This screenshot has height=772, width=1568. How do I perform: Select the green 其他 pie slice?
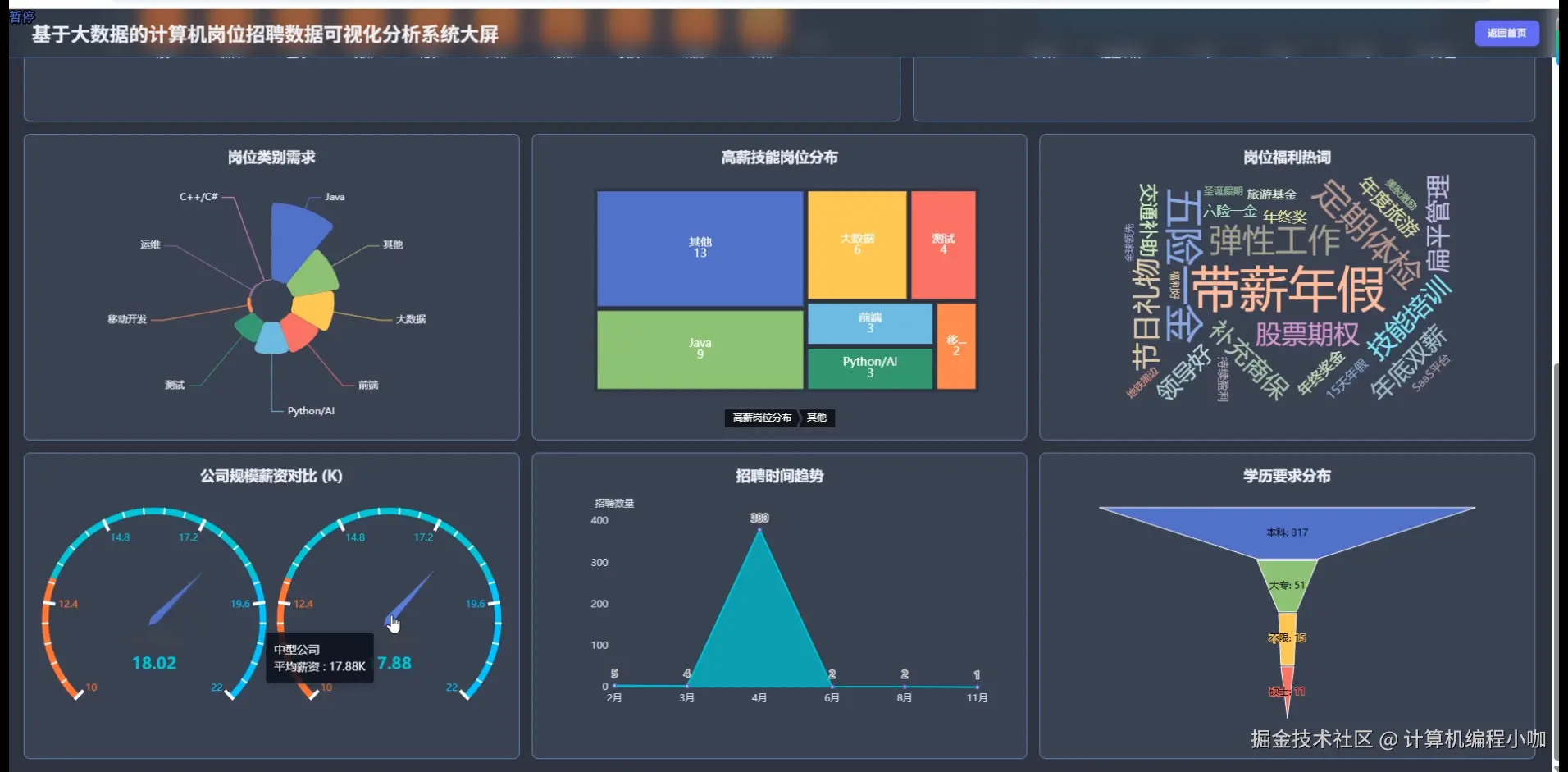click(x=316, y=273)
